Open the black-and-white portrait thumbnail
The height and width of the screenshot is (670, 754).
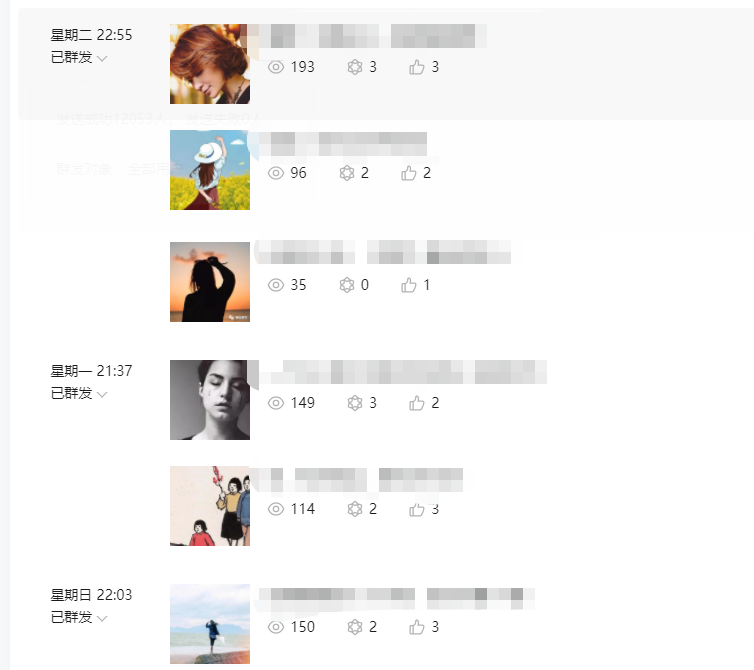210,400
